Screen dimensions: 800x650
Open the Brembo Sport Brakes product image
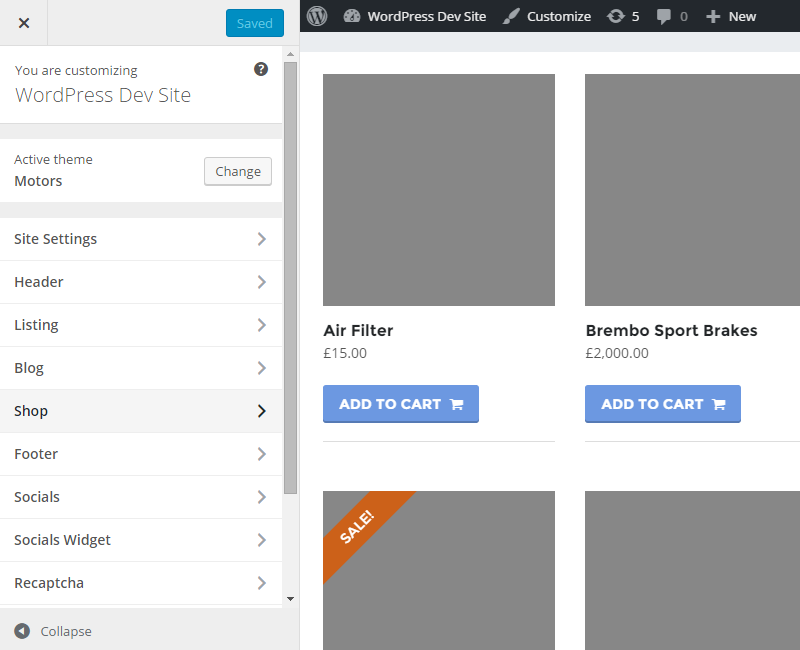(692, 190)
